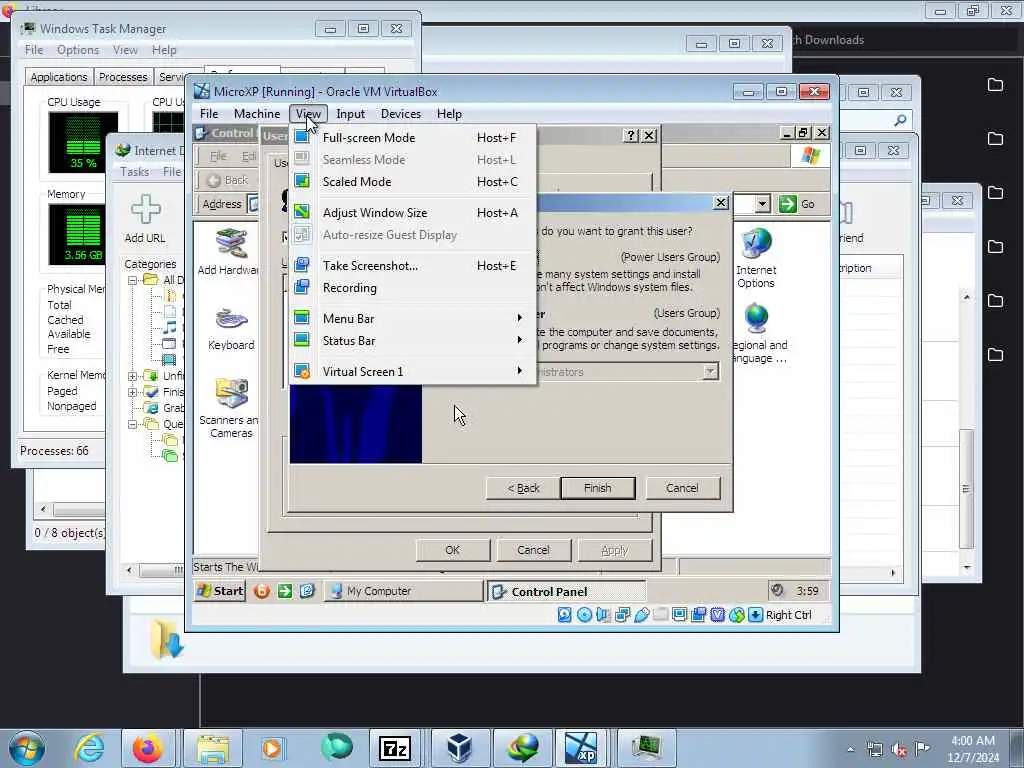Screen dimensions: 1024x768
Task: Open the Address bar dropdown beside Go
Action: [x=762, y=204]
